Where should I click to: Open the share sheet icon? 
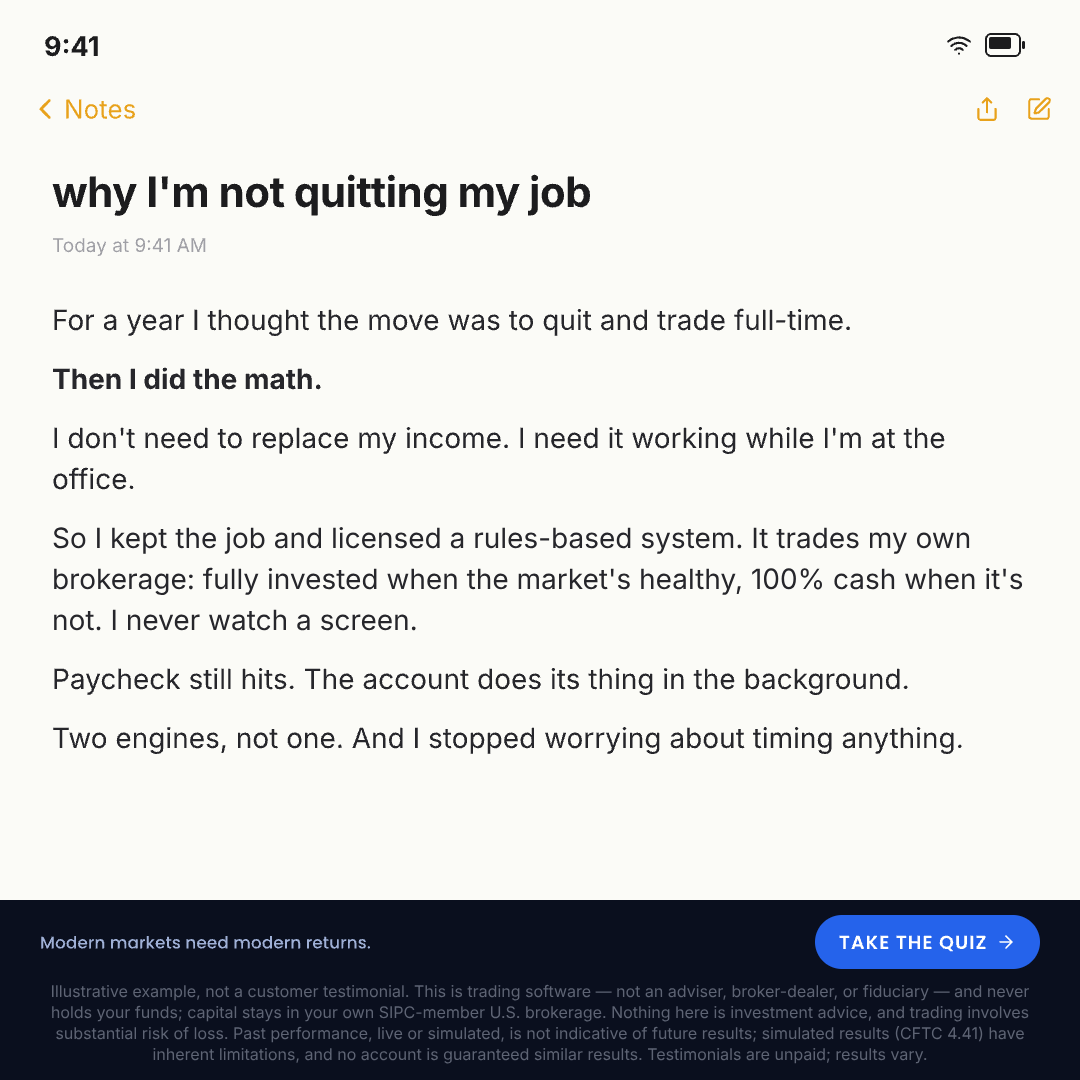click(x=986, y=109)
